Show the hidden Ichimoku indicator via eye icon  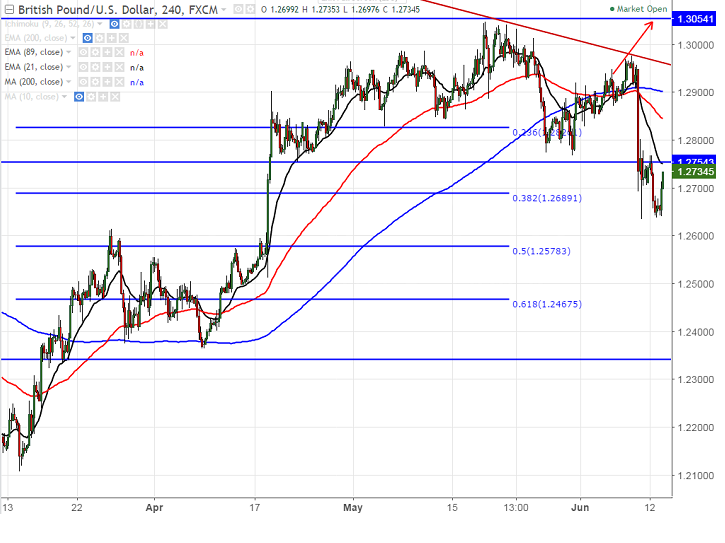[114, 24]
